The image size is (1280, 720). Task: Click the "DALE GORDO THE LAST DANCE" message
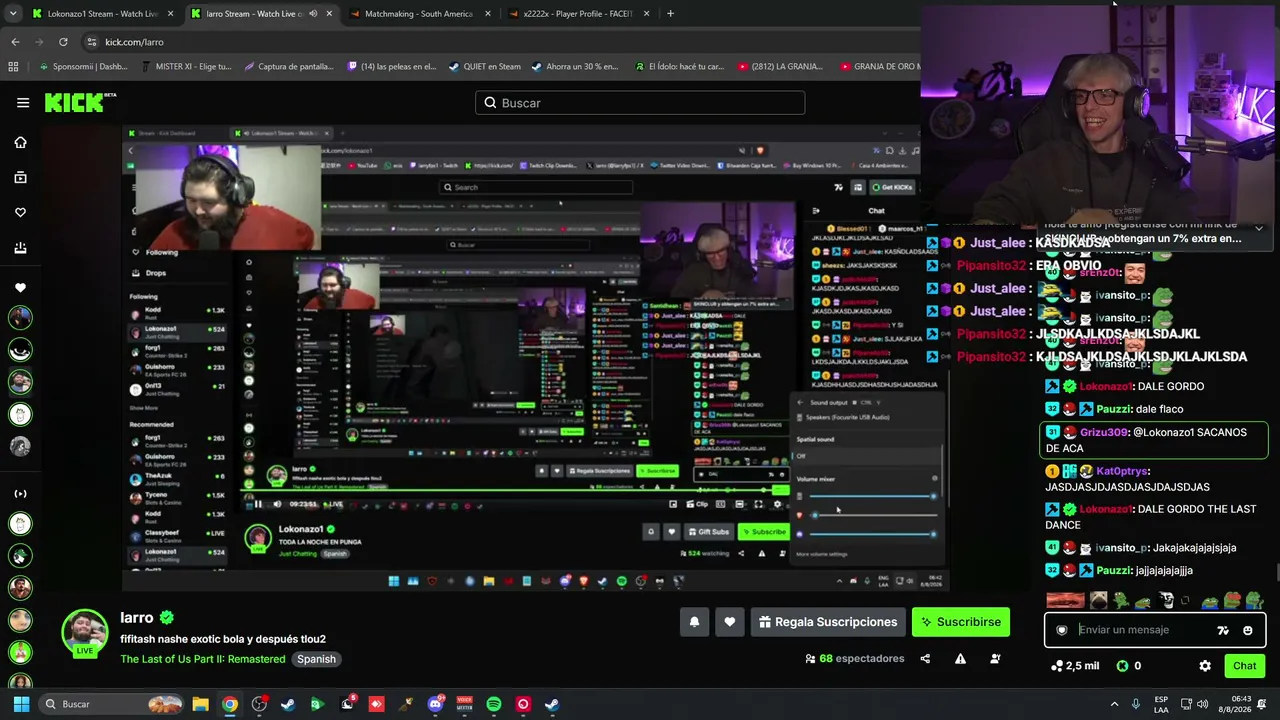point(1152,517)
